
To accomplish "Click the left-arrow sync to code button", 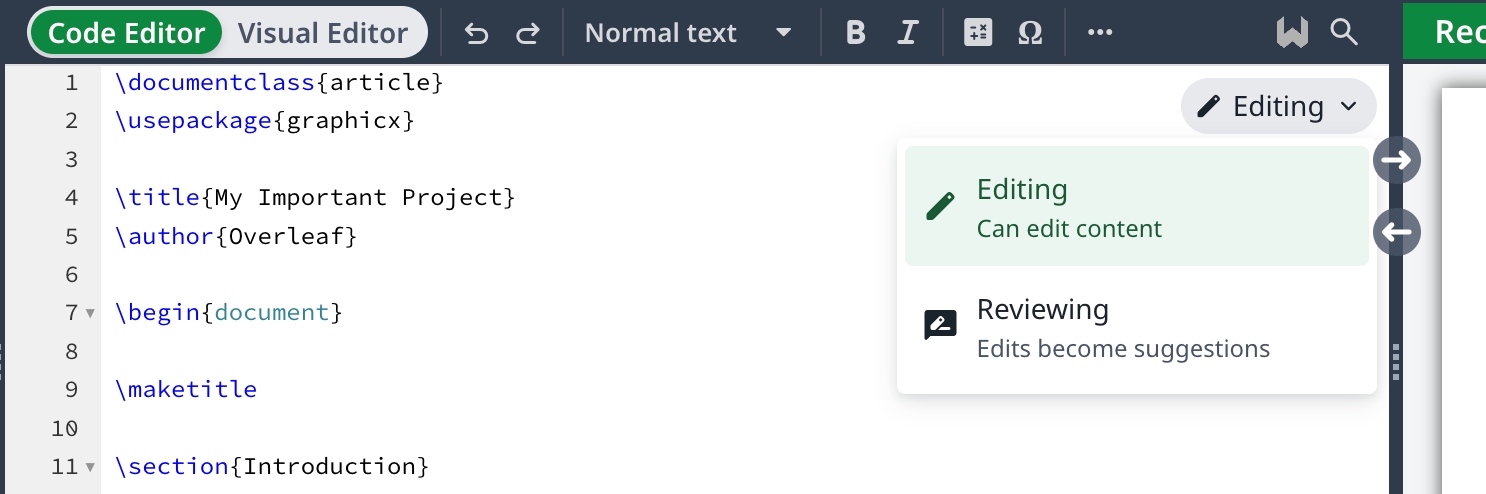I will point(1397,233).
